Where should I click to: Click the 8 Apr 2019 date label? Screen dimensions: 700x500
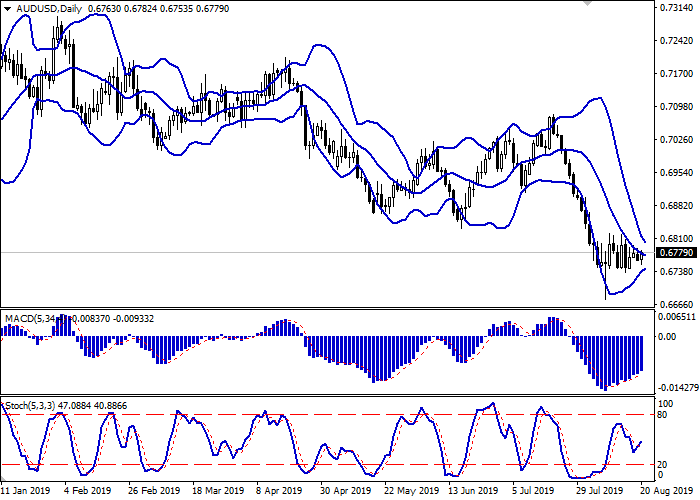pos(279,491)
